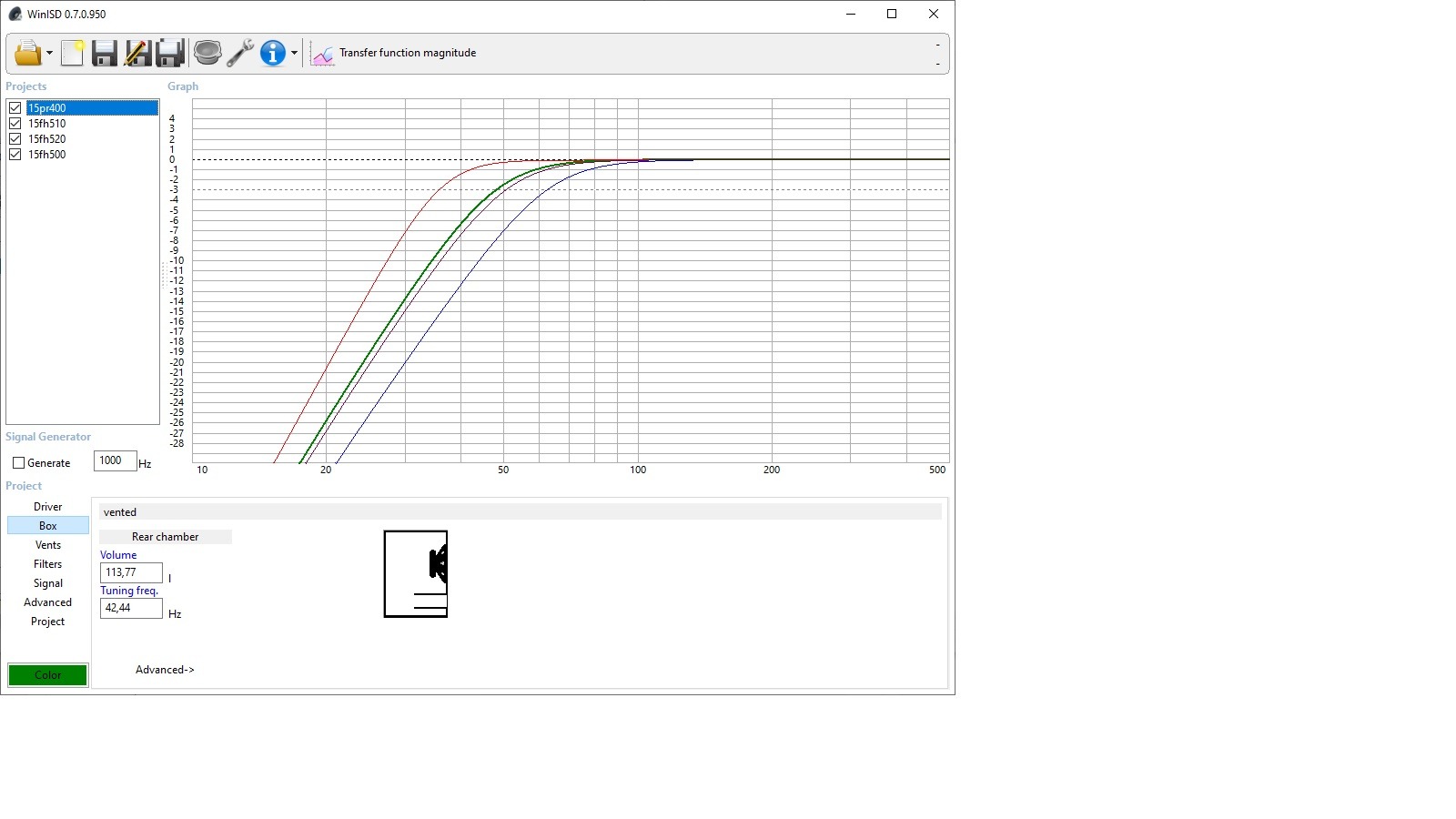Open the driver database speaker icon

207,54
